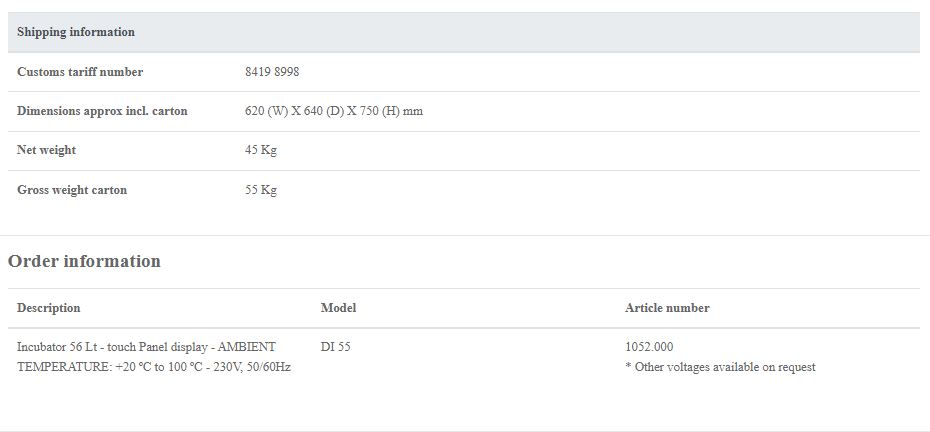Click the 55 Kg gross weight value
The image size is (930, 432).
tap(261, 190)
